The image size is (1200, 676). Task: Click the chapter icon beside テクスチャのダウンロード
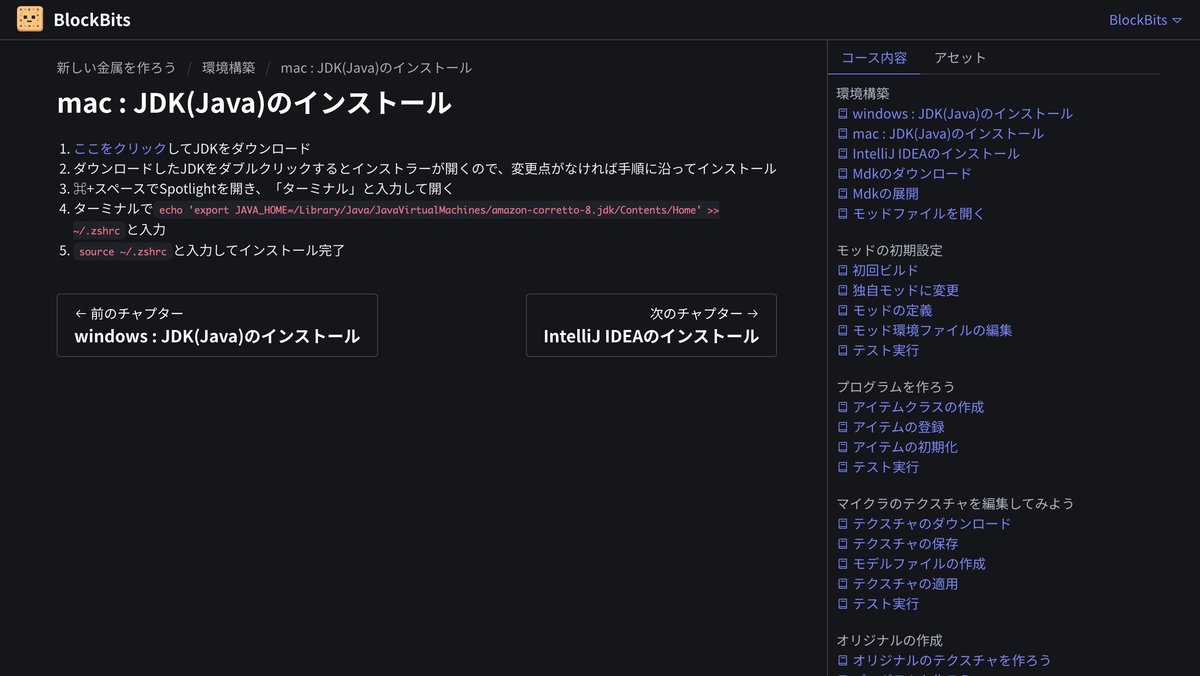tap(841, 523)
